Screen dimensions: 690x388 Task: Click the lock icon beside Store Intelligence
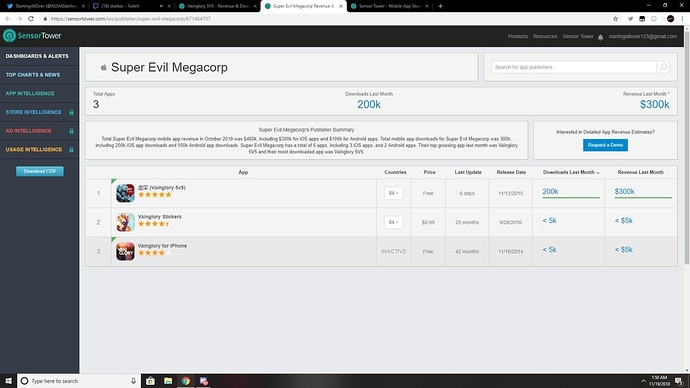tap(71, 112)
